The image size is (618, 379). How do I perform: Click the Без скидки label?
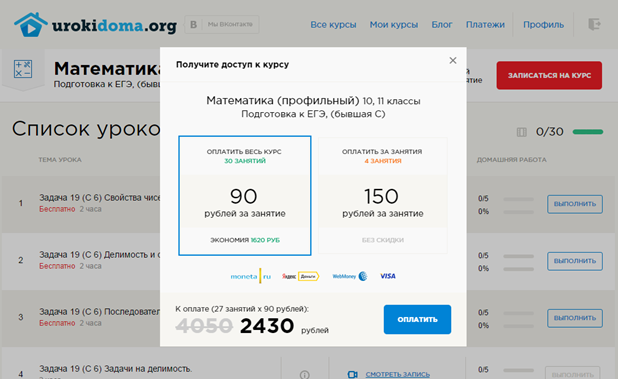coord(383,240)
